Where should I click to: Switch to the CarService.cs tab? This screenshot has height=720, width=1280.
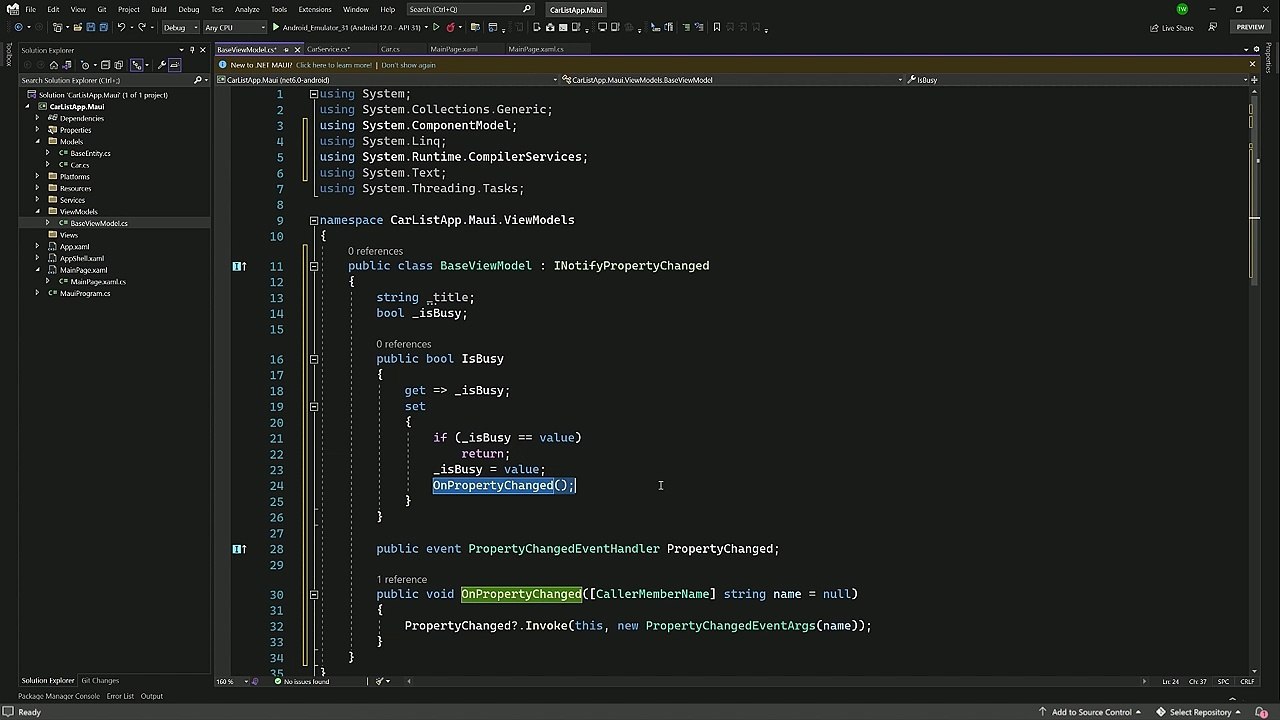[328, 49]
